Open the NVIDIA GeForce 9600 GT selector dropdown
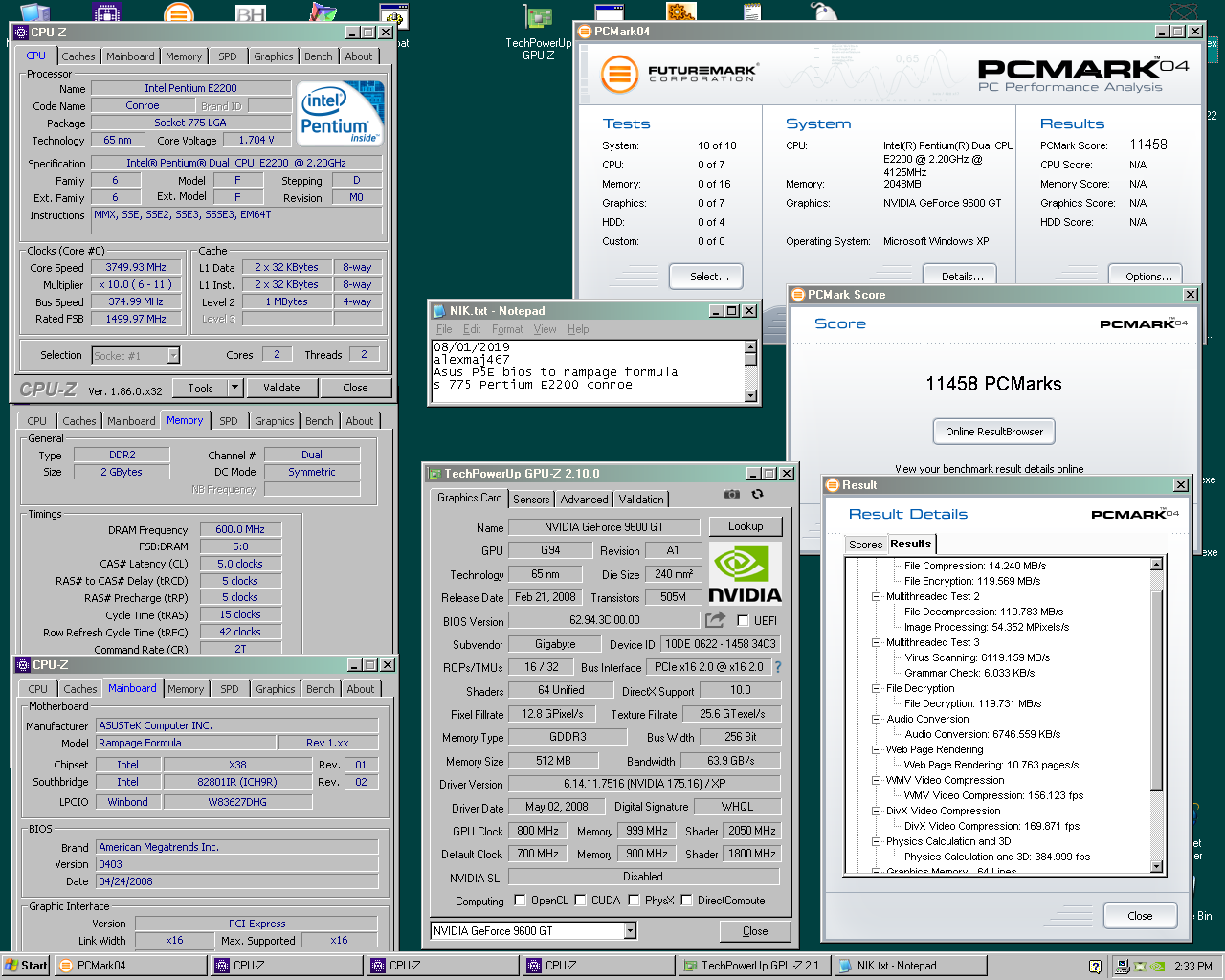 (x=630, y=931)
